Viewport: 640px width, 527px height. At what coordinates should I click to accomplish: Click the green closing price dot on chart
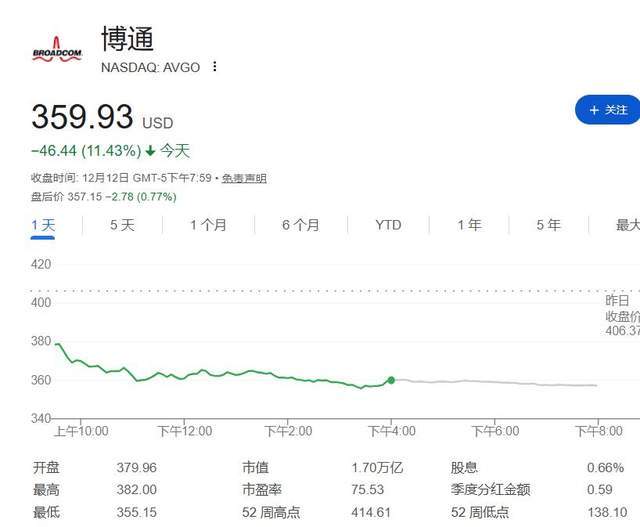pos(391,380)
